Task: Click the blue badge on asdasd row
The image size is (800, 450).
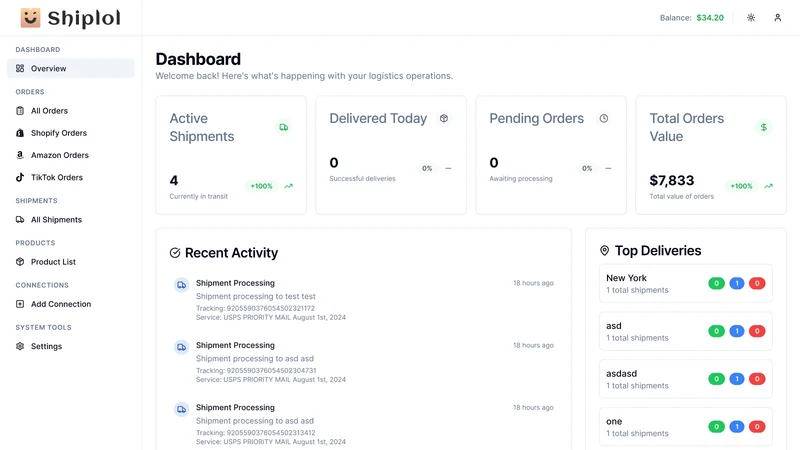Action: click(737, 379)
